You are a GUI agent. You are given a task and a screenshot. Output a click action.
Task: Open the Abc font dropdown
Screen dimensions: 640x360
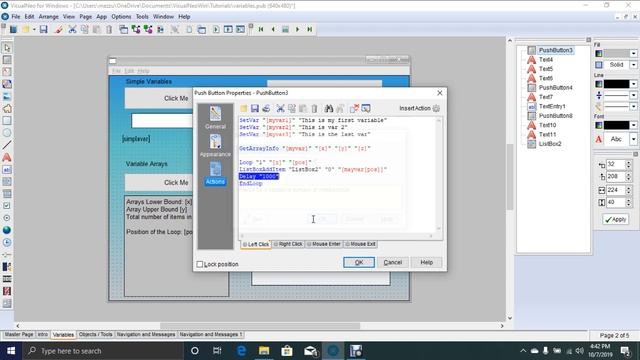pyautogui.click(x=633, y=139)
